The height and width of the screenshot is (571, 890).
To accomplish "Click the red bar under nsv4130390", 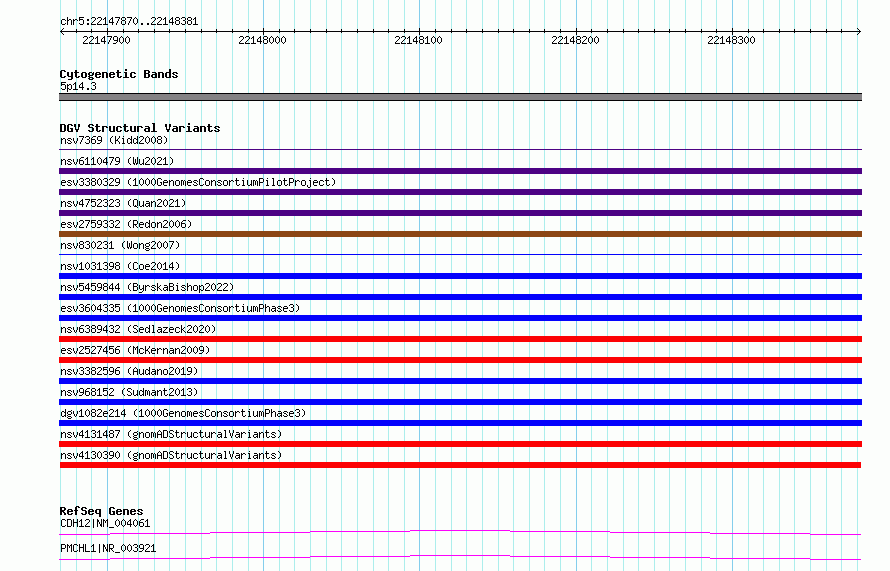I will [460, 465].
